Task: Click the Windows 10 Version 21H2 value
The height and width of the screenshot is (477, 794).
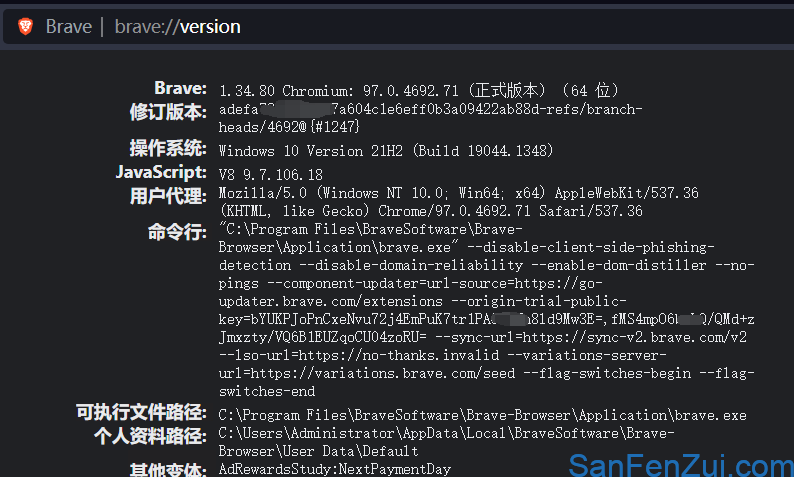Action: (386, 151)
